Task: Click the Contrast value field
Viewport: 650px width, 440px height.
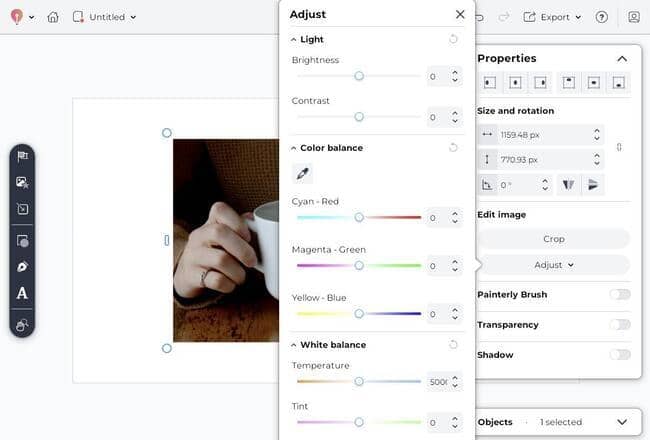Action: tap(437, 117)
